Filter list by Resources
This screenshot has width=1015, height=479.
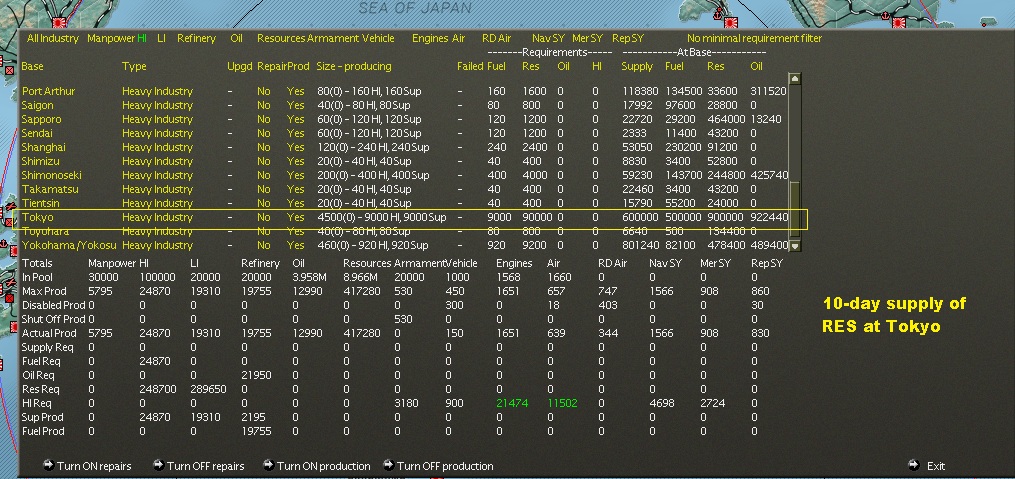click(281, 38)
